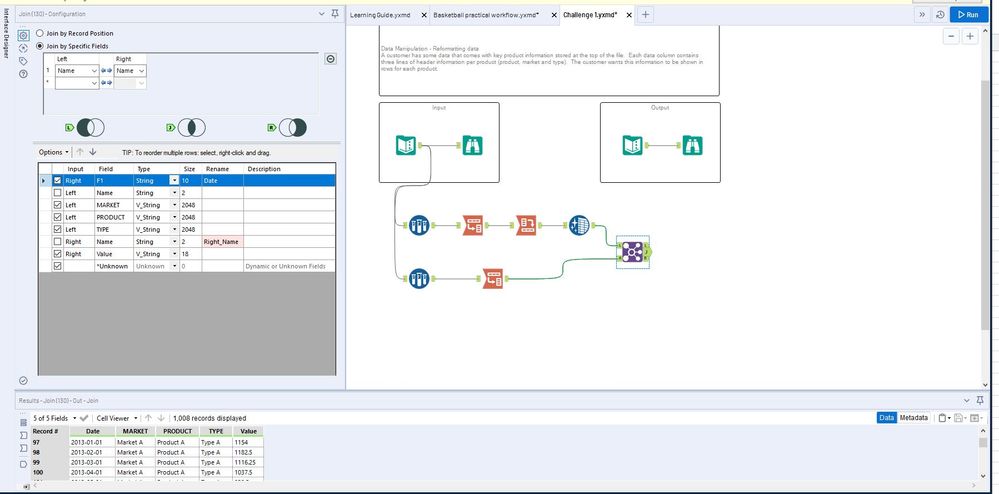Move selected field down with arrow
The width and height of the screenshot is (999, 494).
click(92, 152)
